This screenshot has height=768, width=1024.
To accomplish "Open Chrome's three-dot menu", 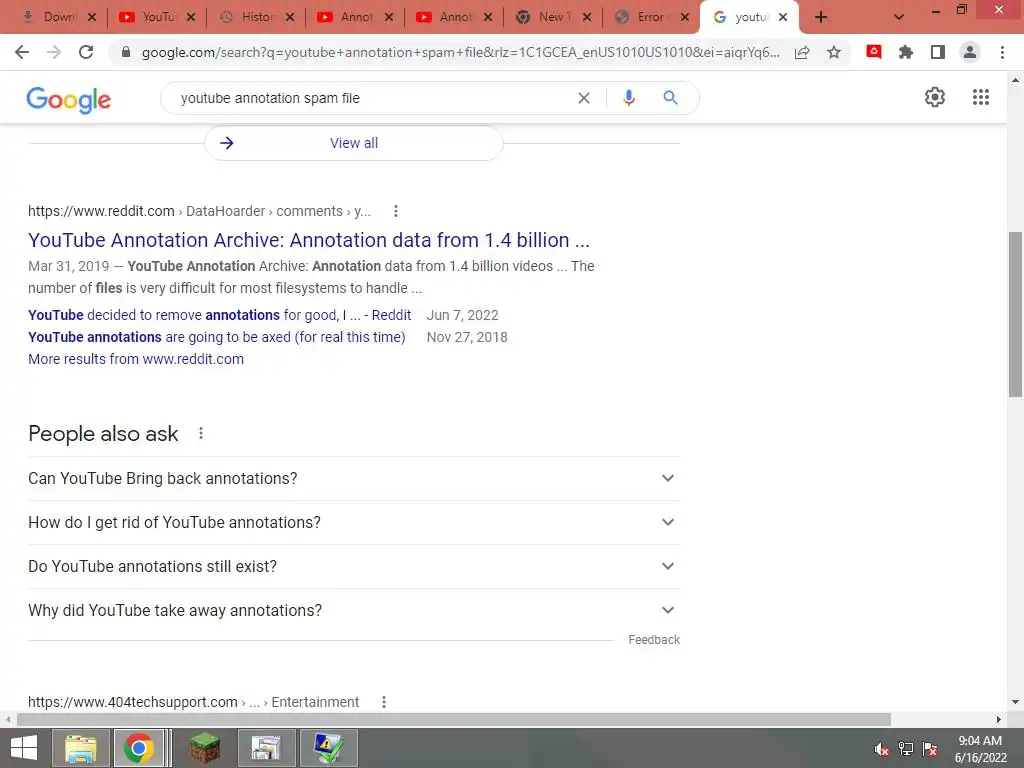I will pos(1002,52).
